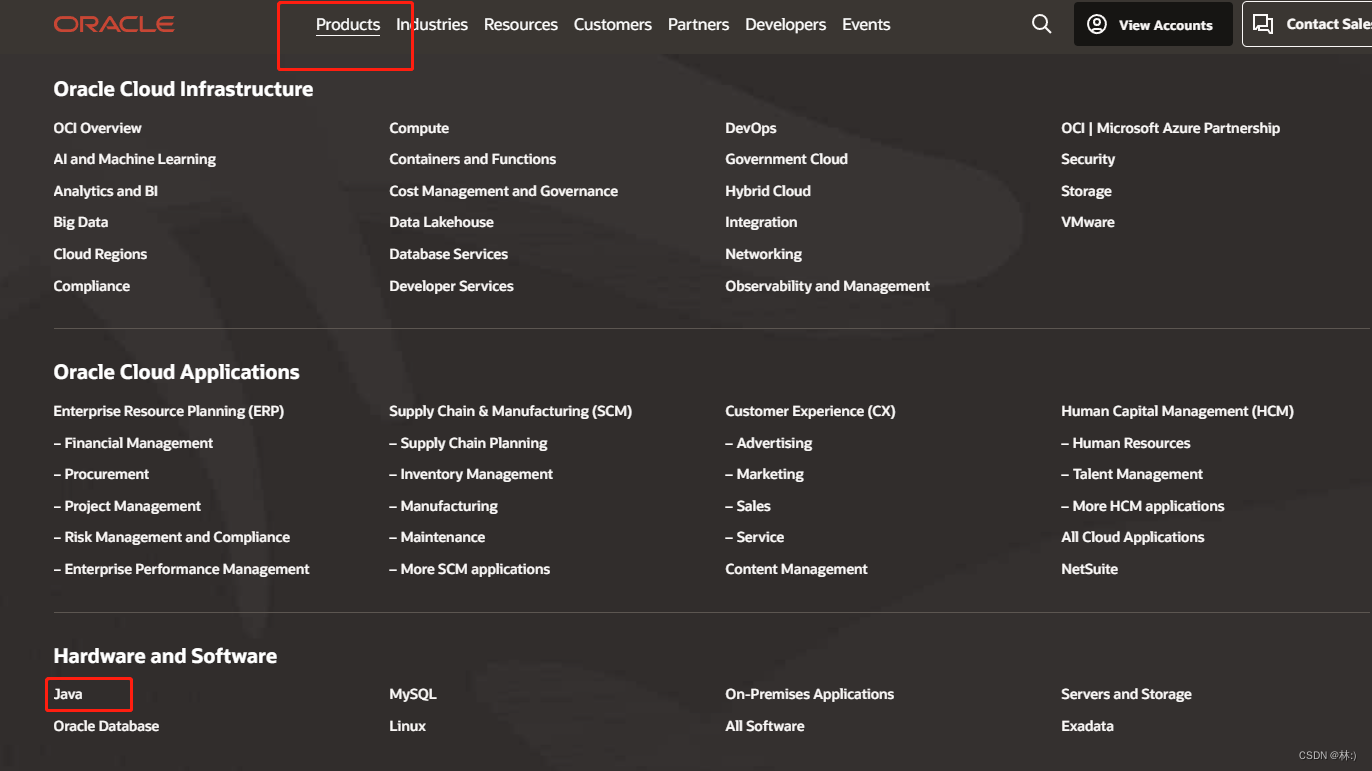1372x771 pixels.
Task: Go to On-Premises Applications
Action: [809, 694]
